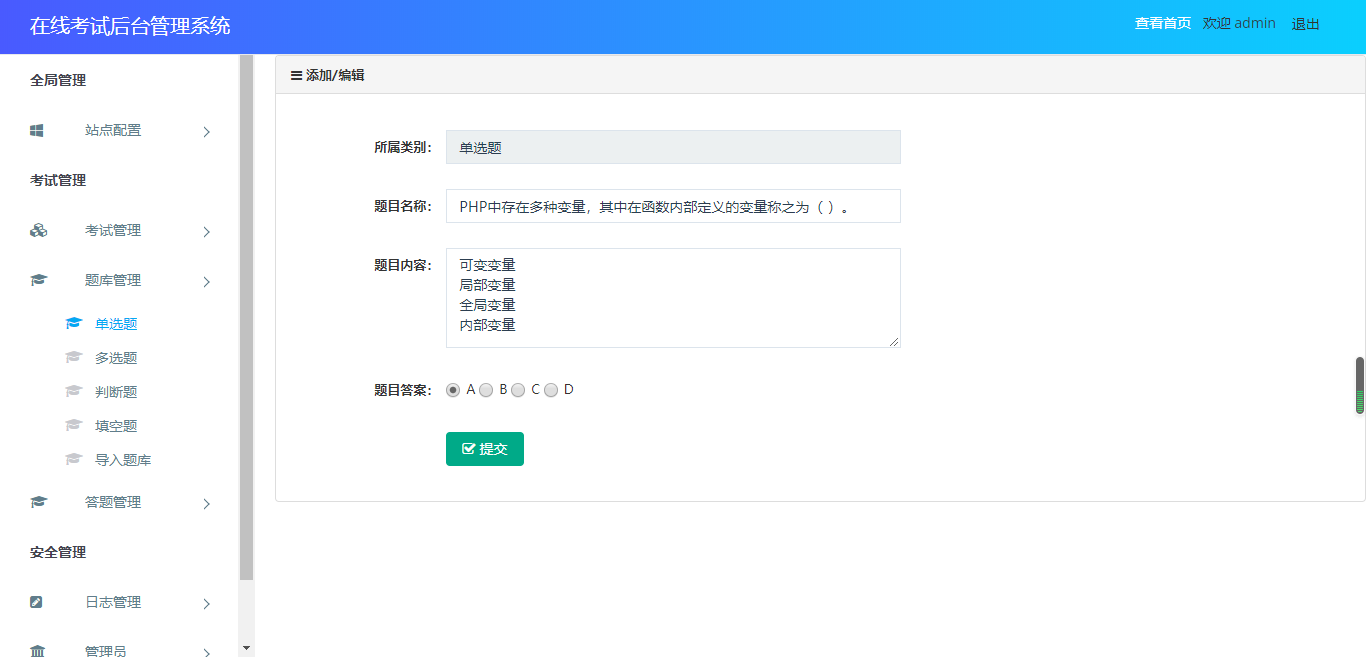The height and width of the screenshot is (657, 1366).
Task: Click the page's vertical scrollbar thumb
Action: point(1359,385)
